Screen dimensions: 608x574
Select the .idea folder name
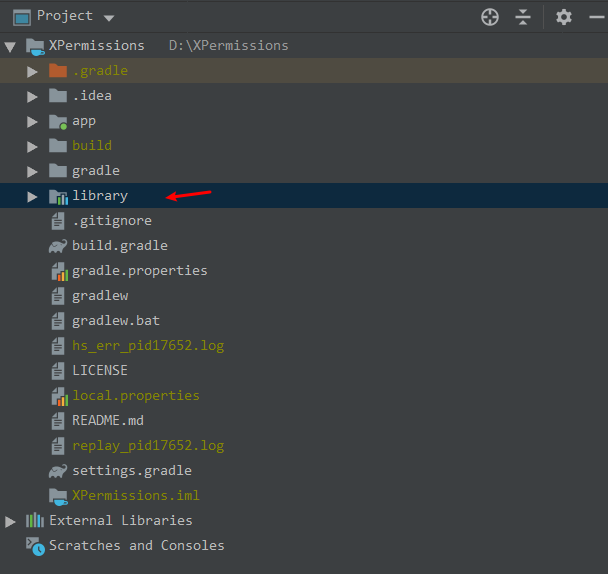click(92, 95)
